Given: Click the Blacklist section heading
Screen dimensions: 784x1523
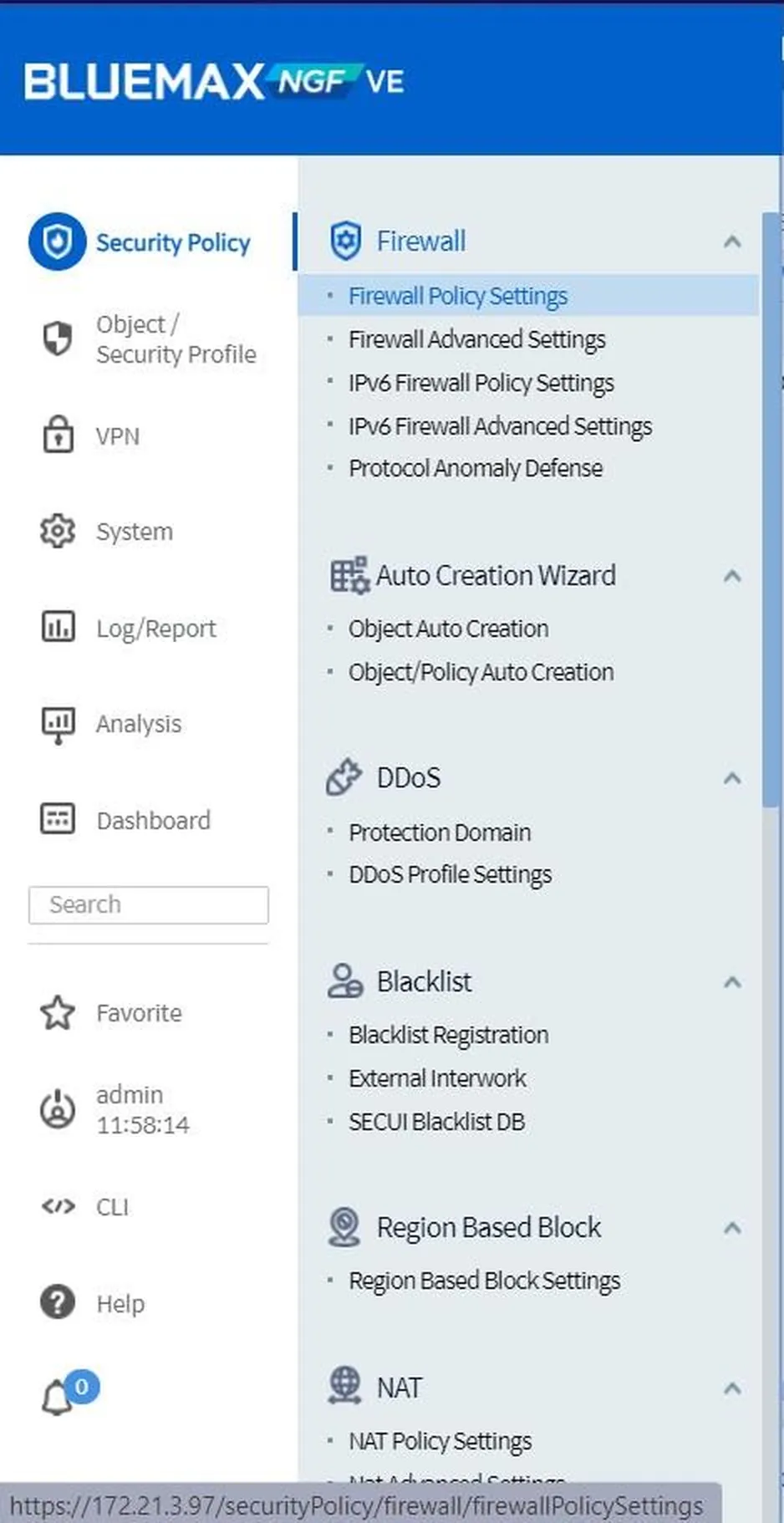Looking at the screenshot, I should tap(425, 982).
